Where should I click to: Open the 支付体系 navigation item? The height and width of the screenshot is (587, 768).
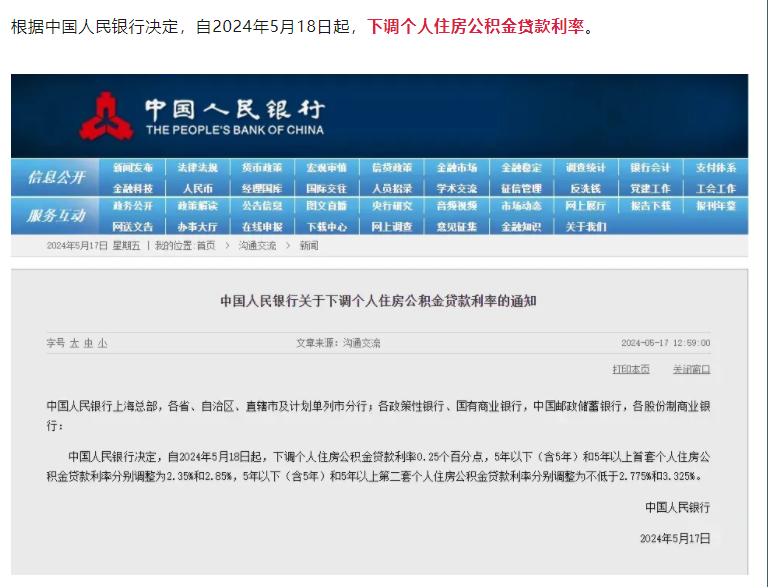pyautogui.click(x=716, y=168)
